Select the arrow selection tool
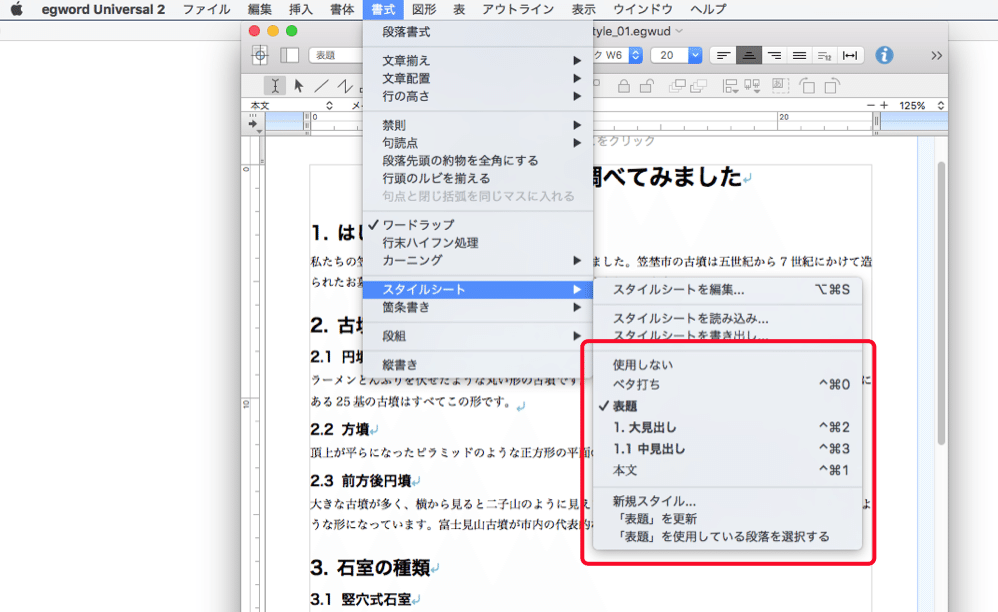 (297, 85)
